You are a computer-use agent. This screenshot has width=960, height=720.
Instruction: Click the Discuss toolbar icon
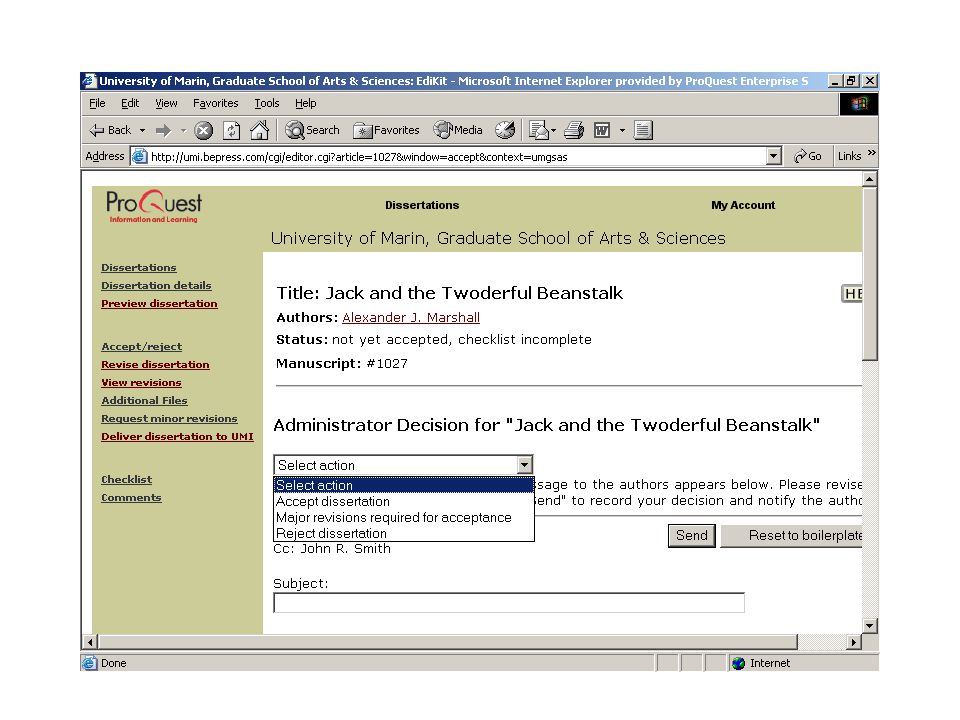643,130
